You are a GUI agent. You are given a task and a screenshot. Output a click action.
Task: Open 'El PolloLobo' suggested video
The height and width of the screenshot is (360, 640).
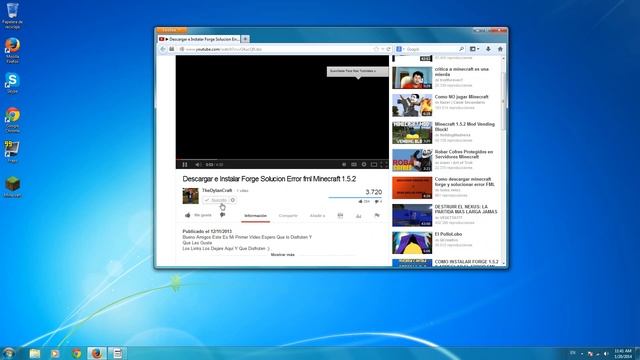[x=448, y=234]
